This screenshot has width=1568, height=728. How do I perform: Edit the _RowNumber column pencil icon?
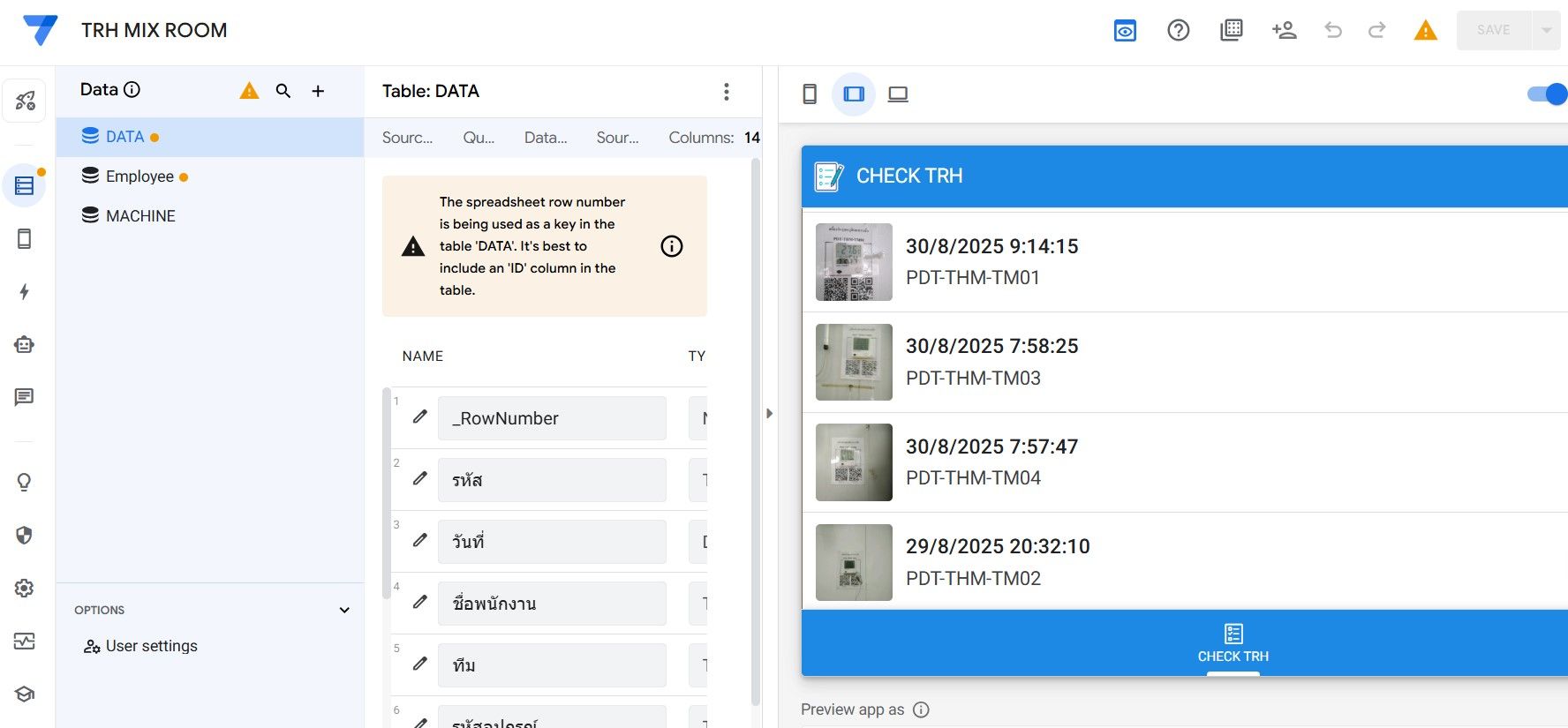(420, 417)
